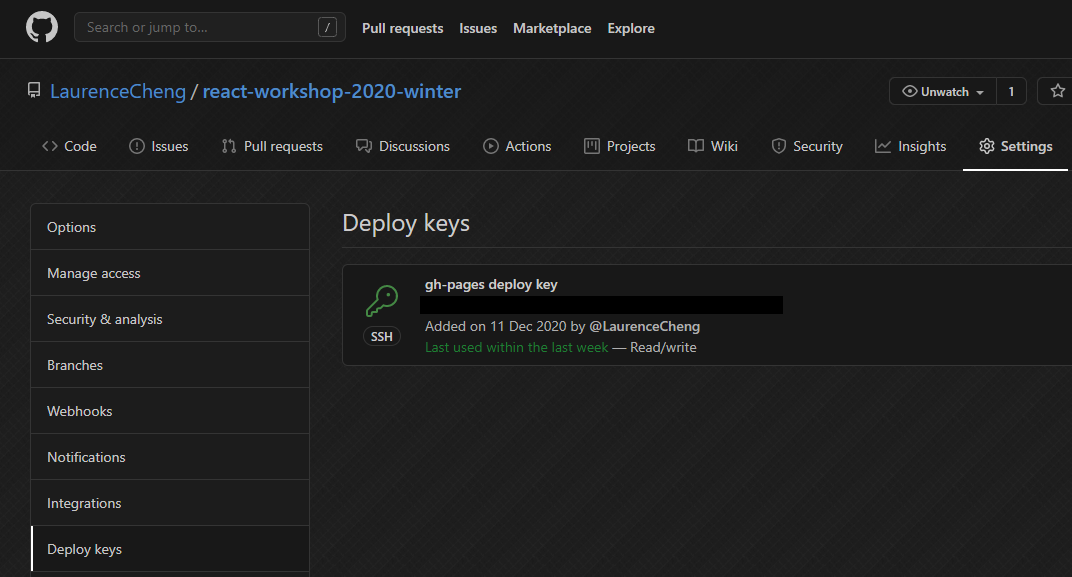Image resolution: width=1072 pixels, height=577 pixels.
Task: Click the repository book icon
Action: click(x=34, y=90)
